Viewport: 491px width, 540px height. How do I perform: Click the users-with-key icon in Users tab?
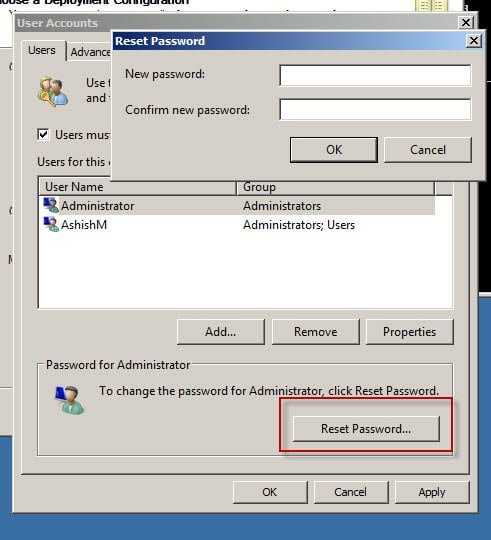pos(53,92)
